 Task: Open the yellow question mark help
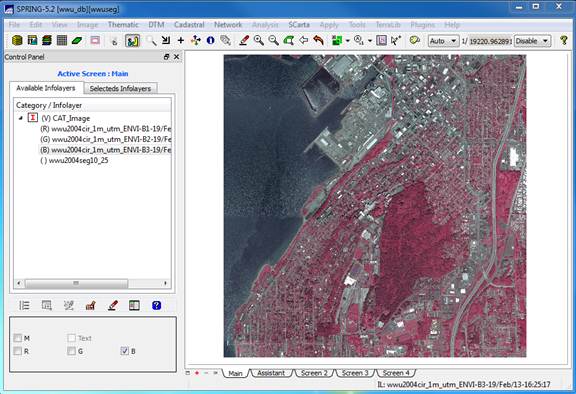564,40
